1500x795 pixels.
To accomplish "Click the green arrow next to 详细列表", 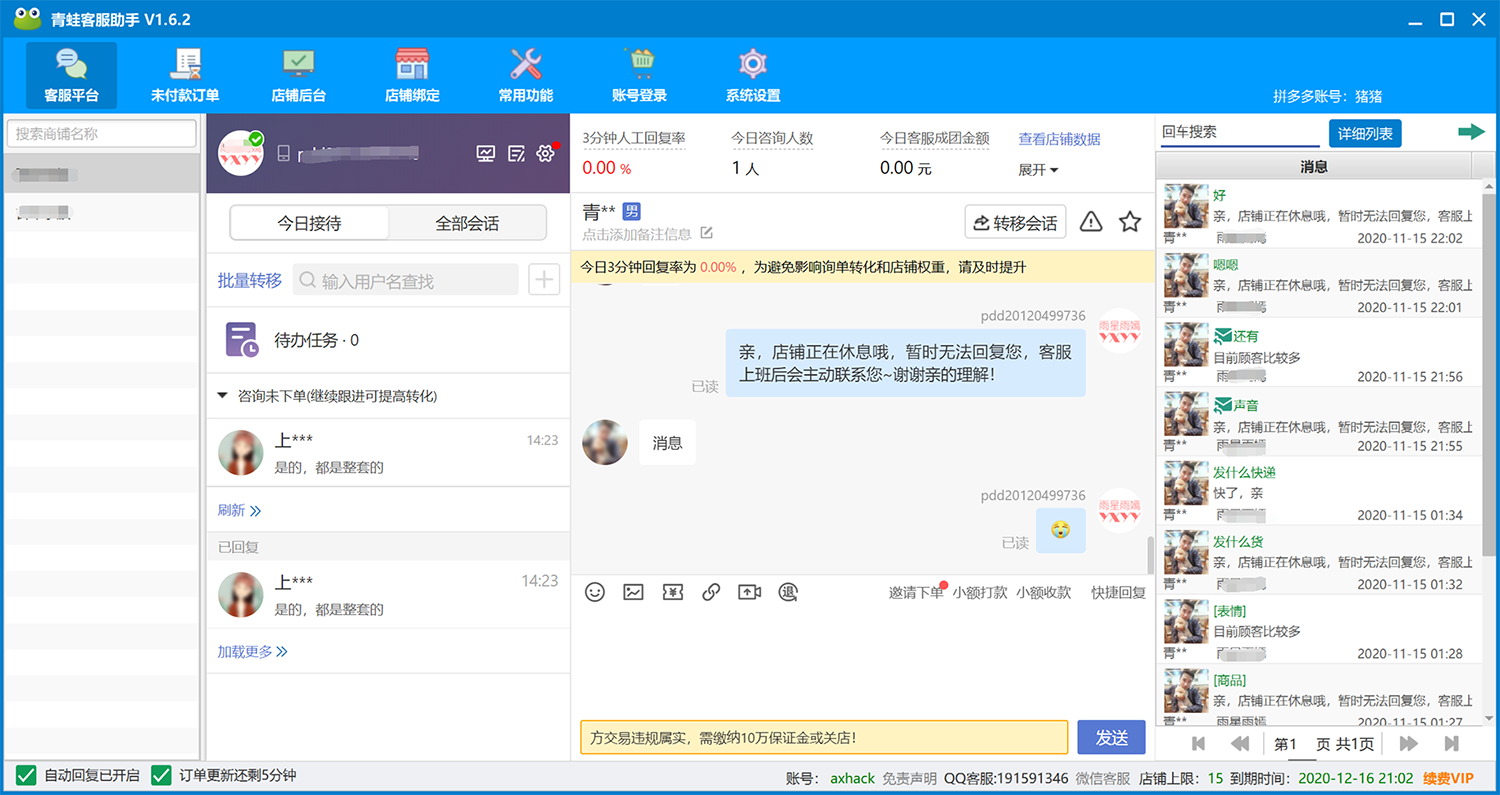I will click(1471, 132).
